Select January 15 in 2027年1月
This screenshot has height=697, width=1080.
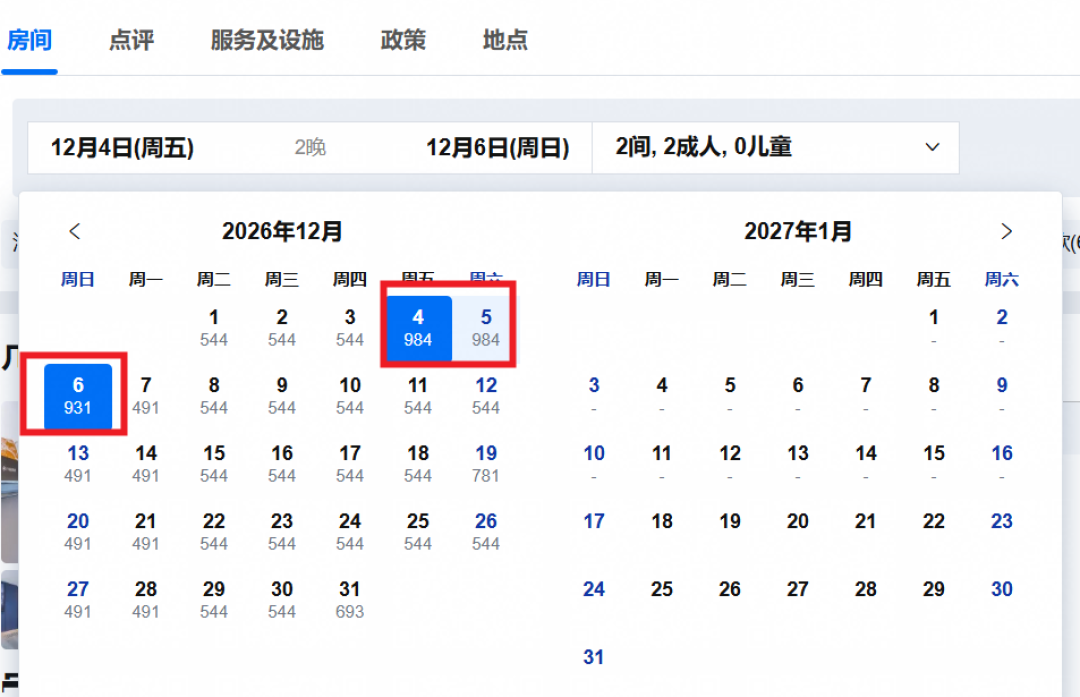pyautogui.click(x=933, y=464)
